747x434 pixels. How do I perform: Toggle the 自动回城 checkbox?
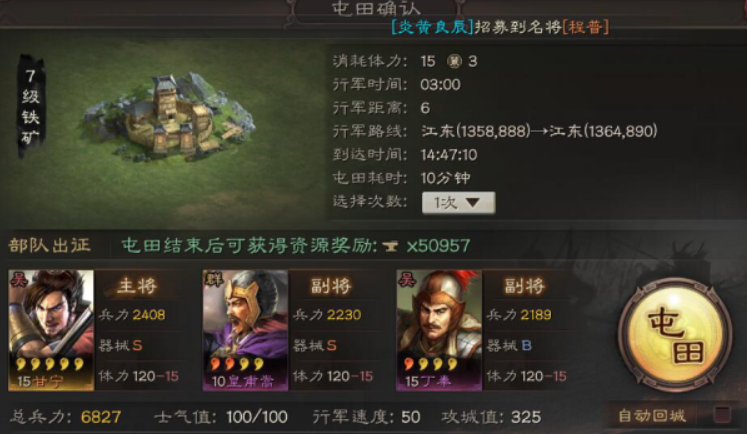722,415
